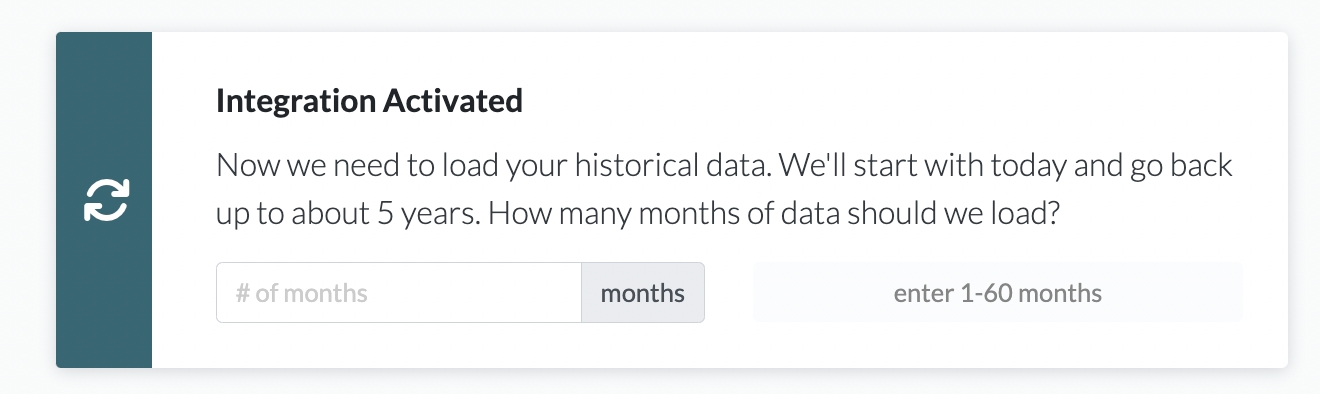Click the "# of months" placeholder text
This screenshot has height=394, width=1320.
coord(301,293)
